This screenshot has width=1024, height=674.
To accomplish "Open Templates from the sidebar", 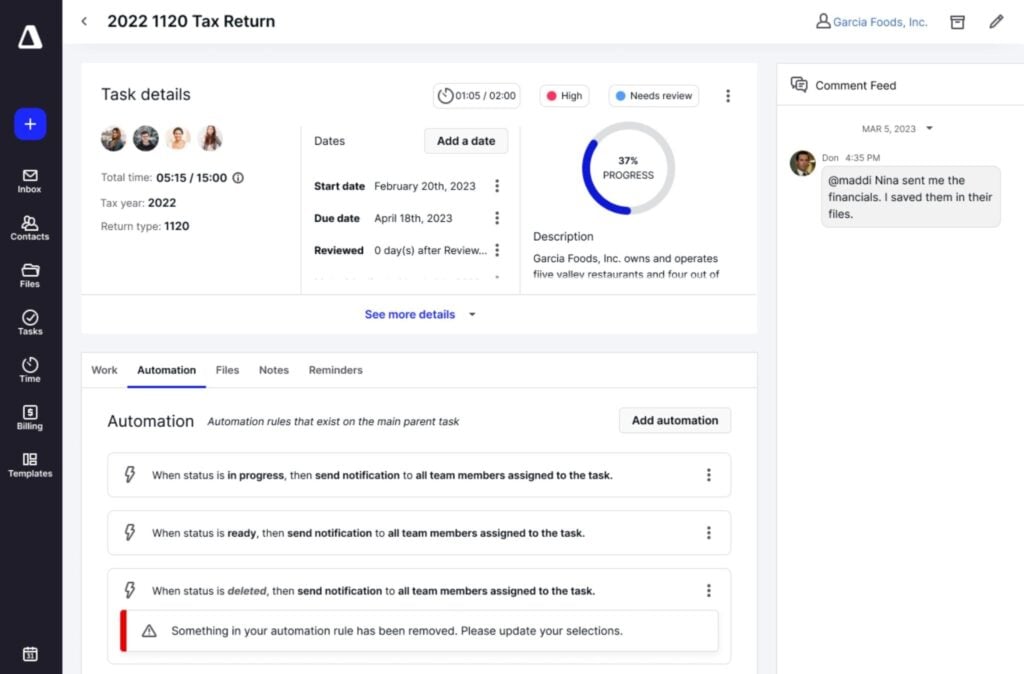I will point(29,465).
